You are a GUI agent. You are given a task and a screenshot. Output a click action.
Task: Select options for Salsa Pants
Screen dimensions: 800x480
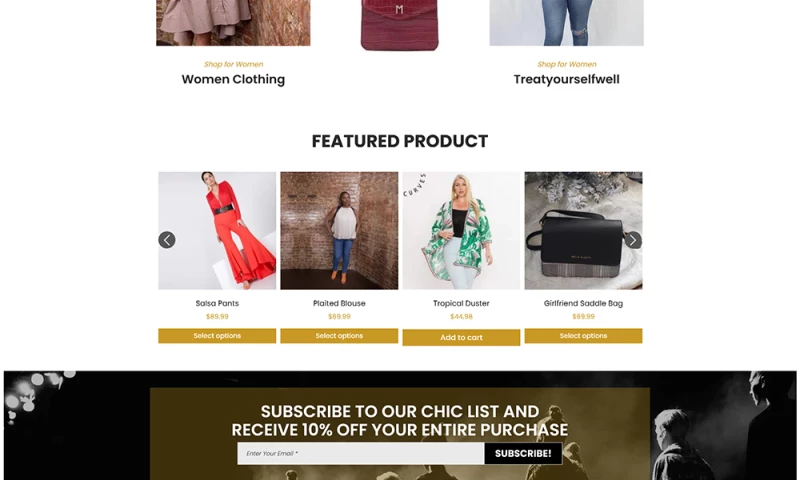click(217, 336)
